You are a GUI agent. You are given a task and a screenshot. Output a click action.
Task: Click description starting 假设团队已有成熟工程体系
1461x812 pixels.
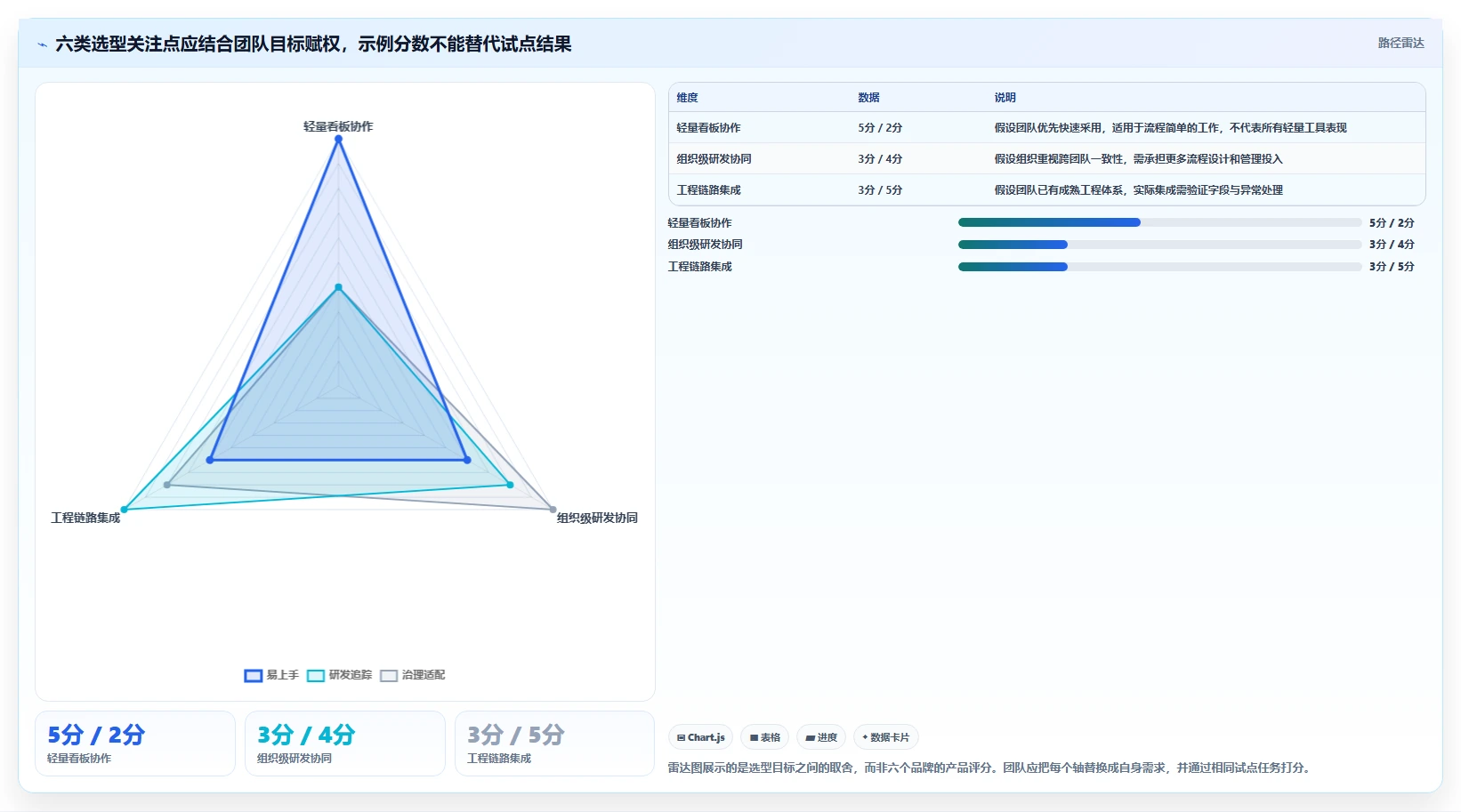pos(1138,190)
